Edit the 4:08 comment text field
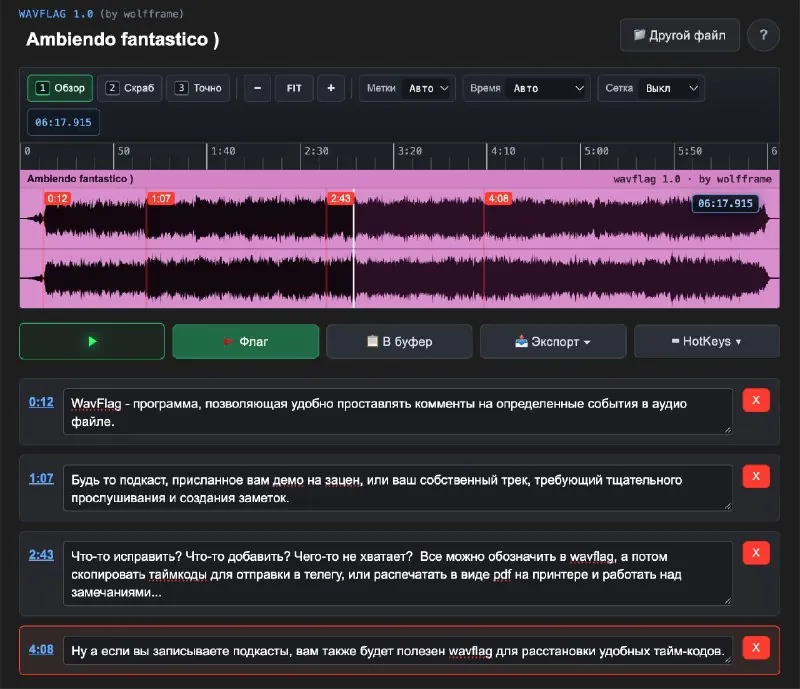800x689 pixels. point(398,651)
